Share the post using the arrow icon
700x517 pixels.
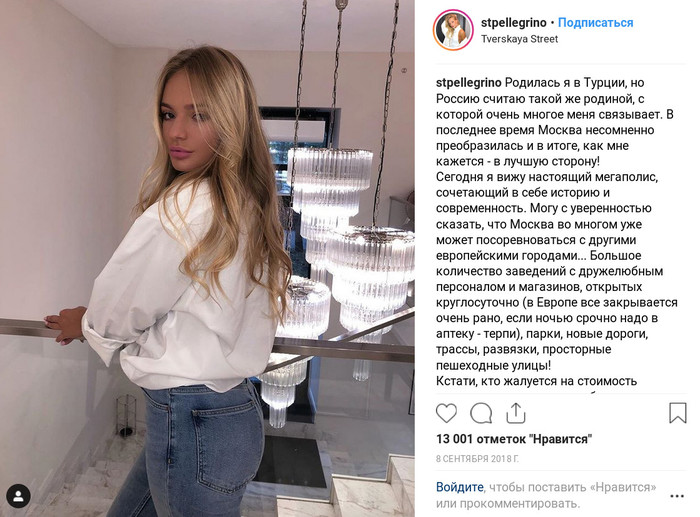pos(516,413)
